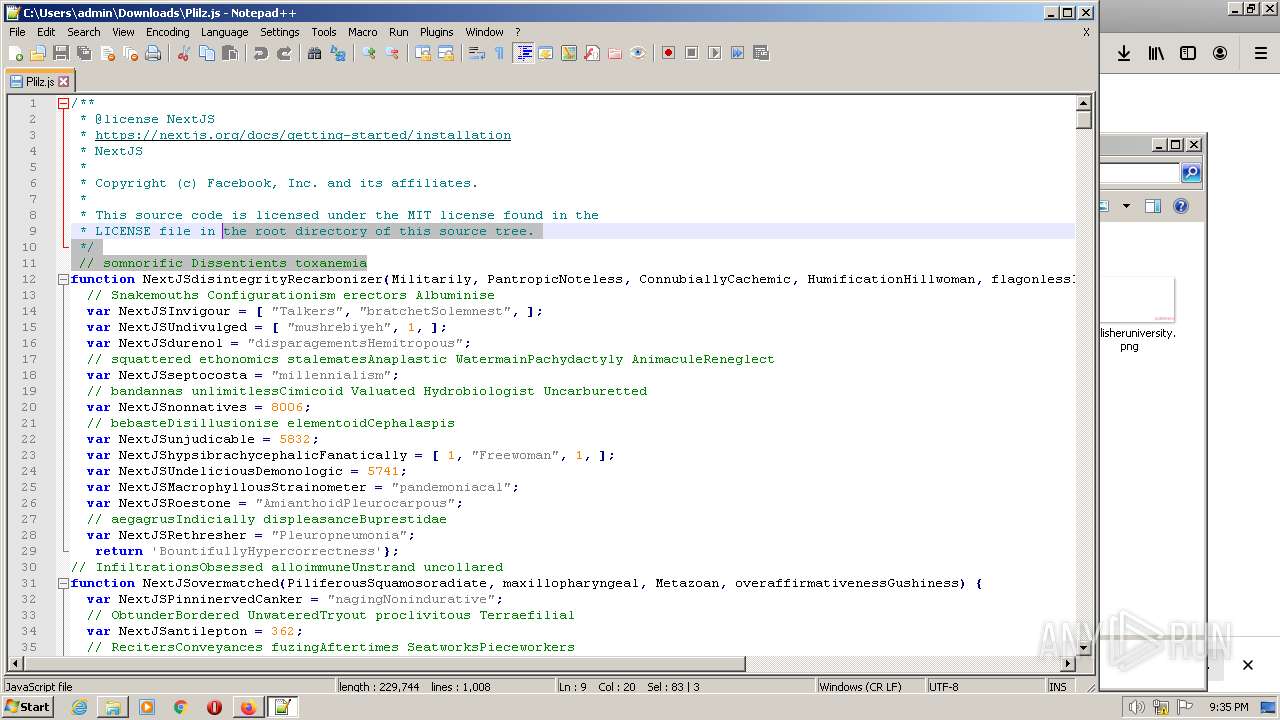The width and height of the screenshot is (1280, 720).
Task: Zoom in on the editor text
Action: click(369, 53)
